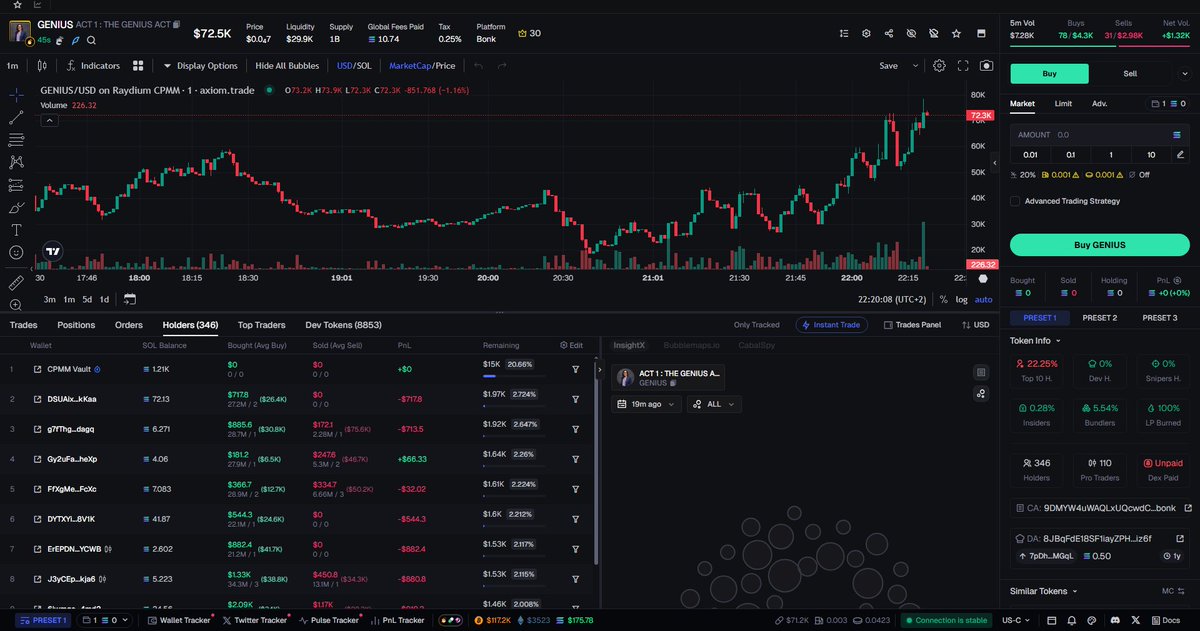This screenshot has width=1200, height=631.
Task: Open the Top Traders tab
Action: (x=261, y=325)
